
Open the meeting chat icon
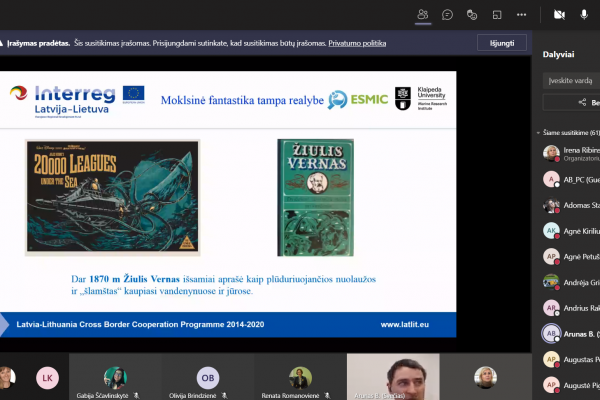[447, 15]
